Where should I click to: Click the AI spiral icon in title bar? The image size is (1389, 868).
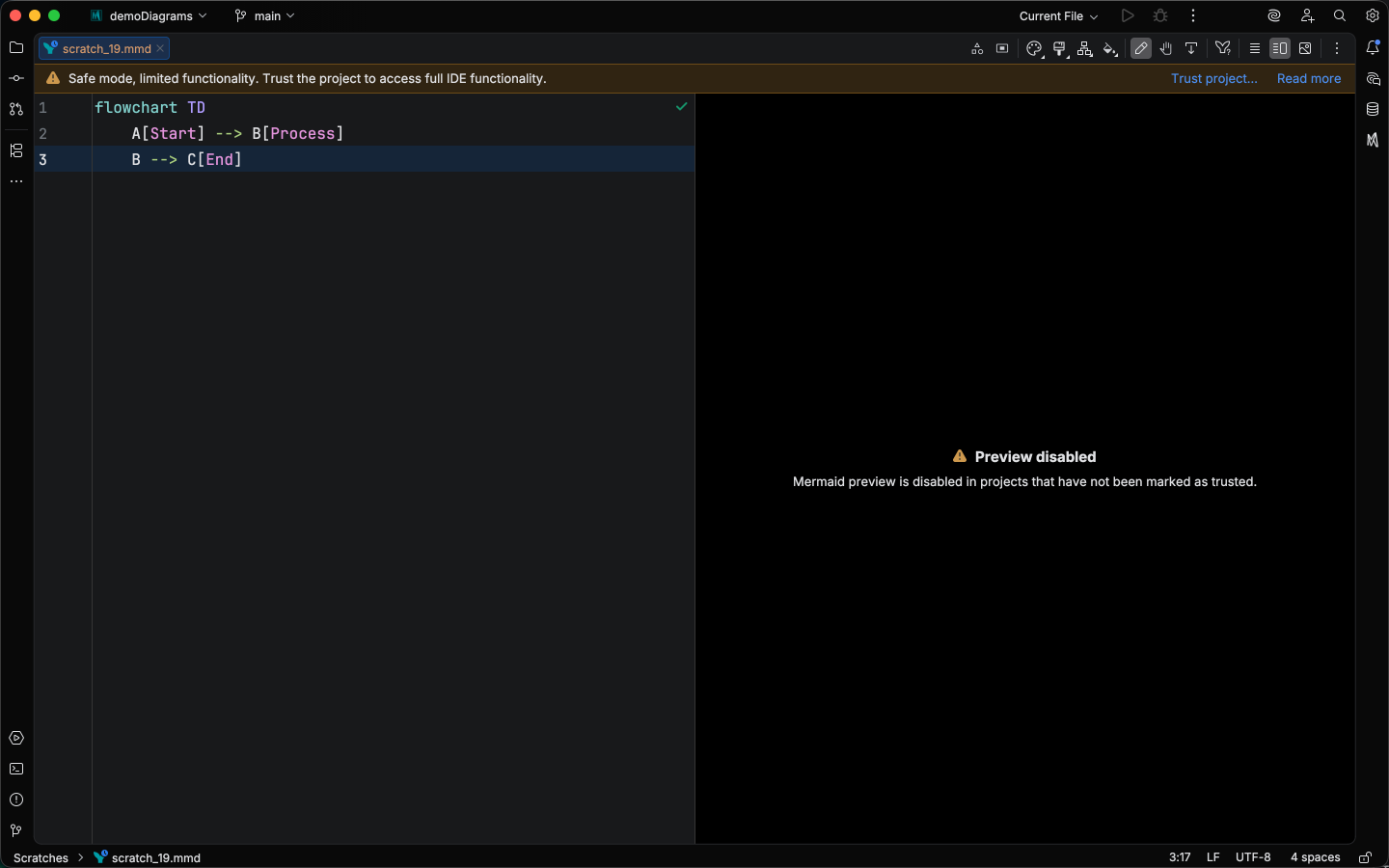(x=1274, y=16)
